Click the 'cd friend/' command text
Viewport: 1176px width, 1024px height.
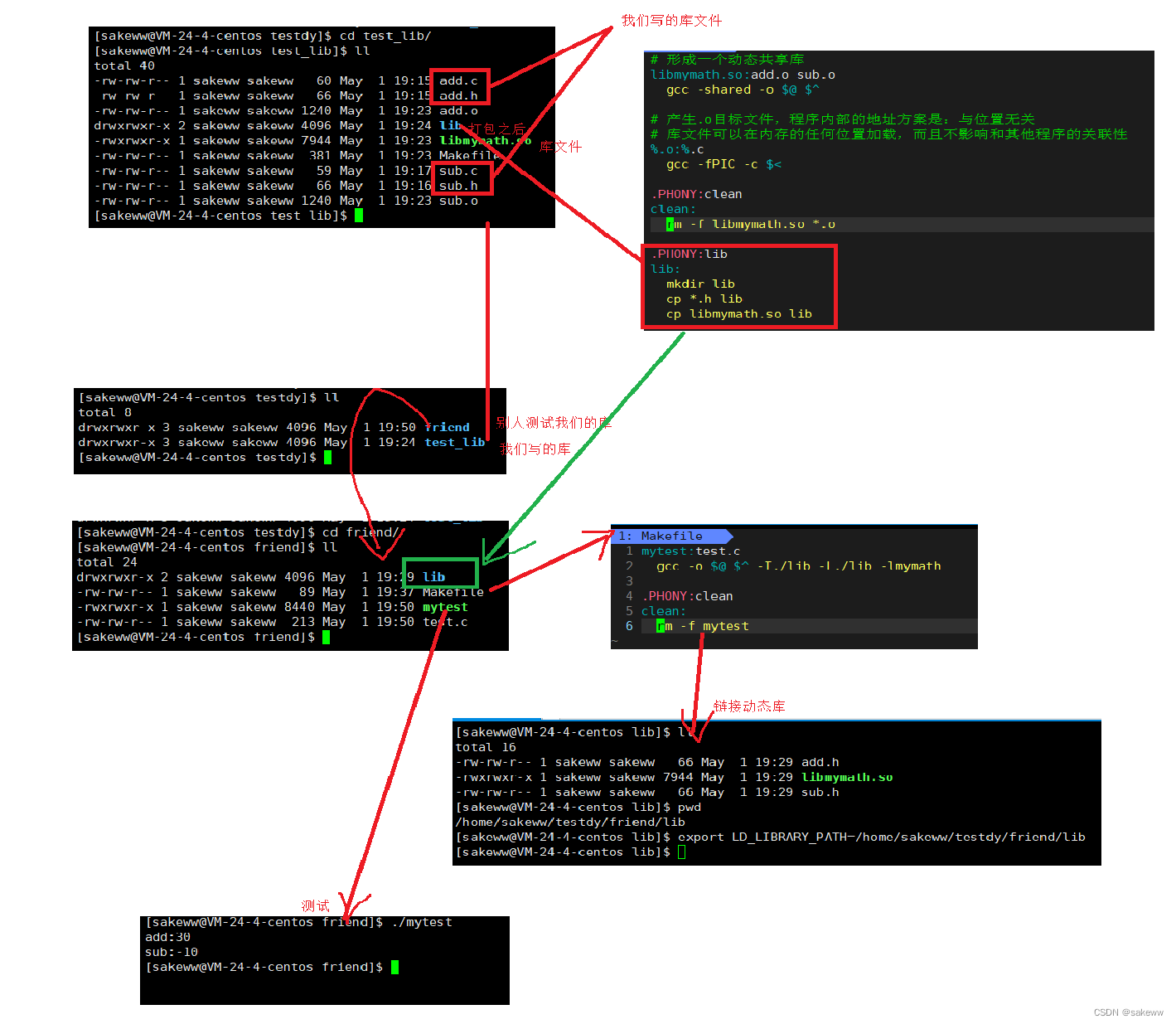click(x=361, y=532)
